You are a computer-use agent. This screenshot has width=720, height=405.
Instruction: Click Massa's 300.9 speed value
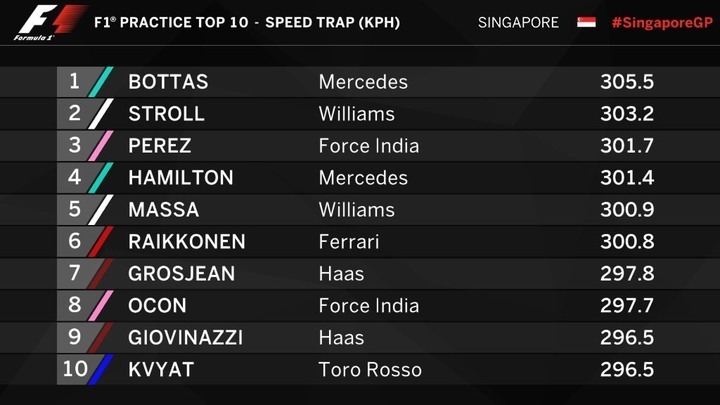[x=627, y=210]
